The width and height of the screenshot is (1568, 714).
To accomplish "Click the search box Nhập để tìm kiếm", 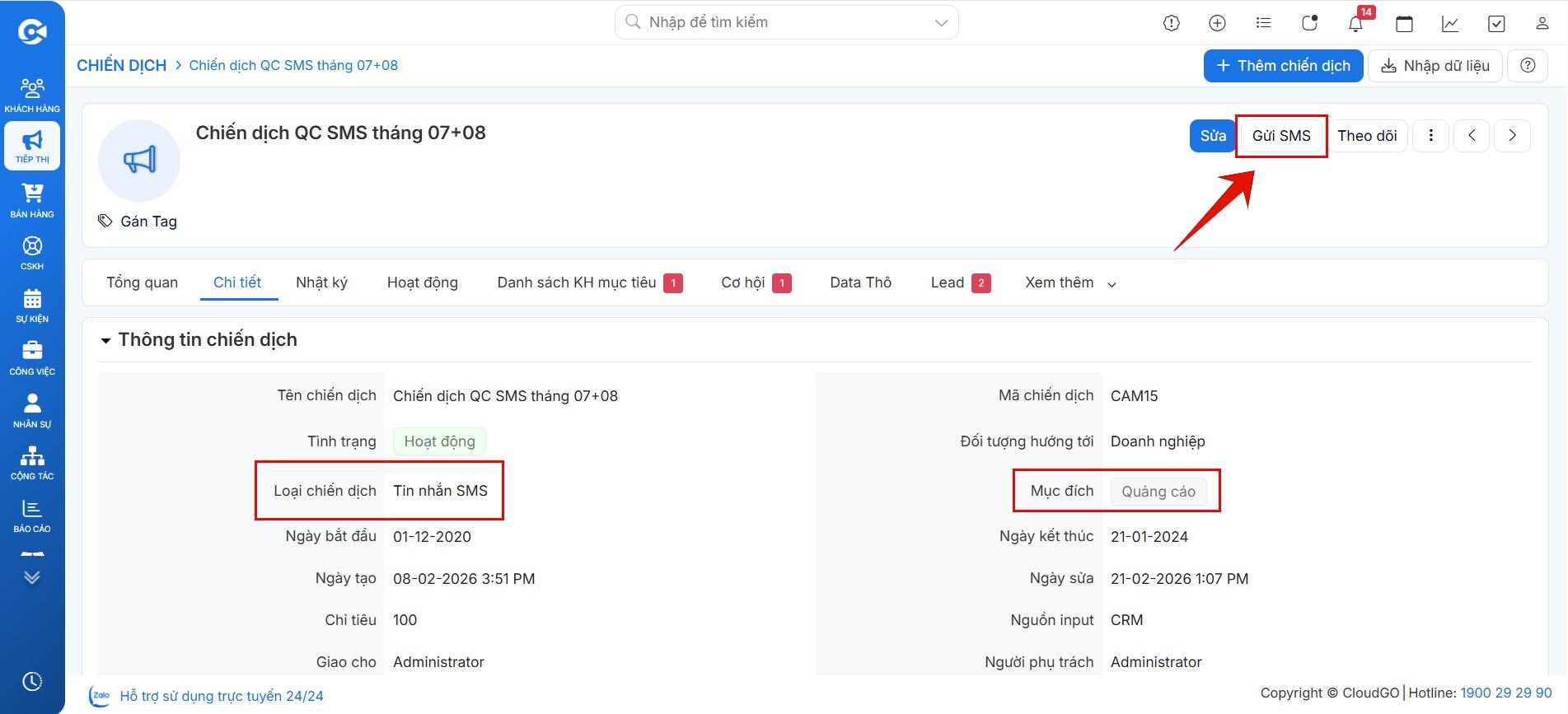I will (x=787, y=22).
